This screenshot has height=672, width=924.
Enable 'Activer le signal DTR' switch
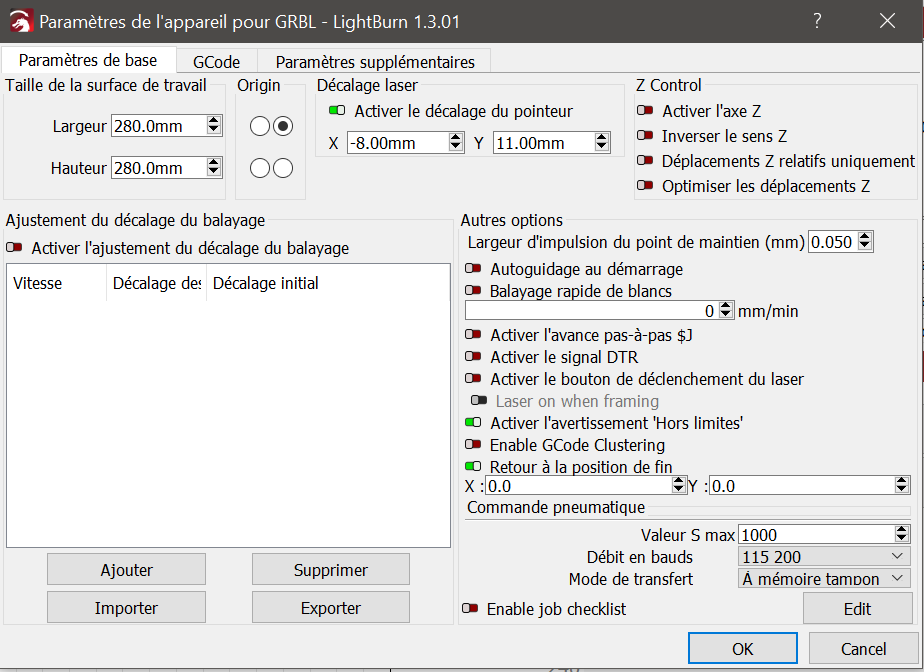(473, 357)
